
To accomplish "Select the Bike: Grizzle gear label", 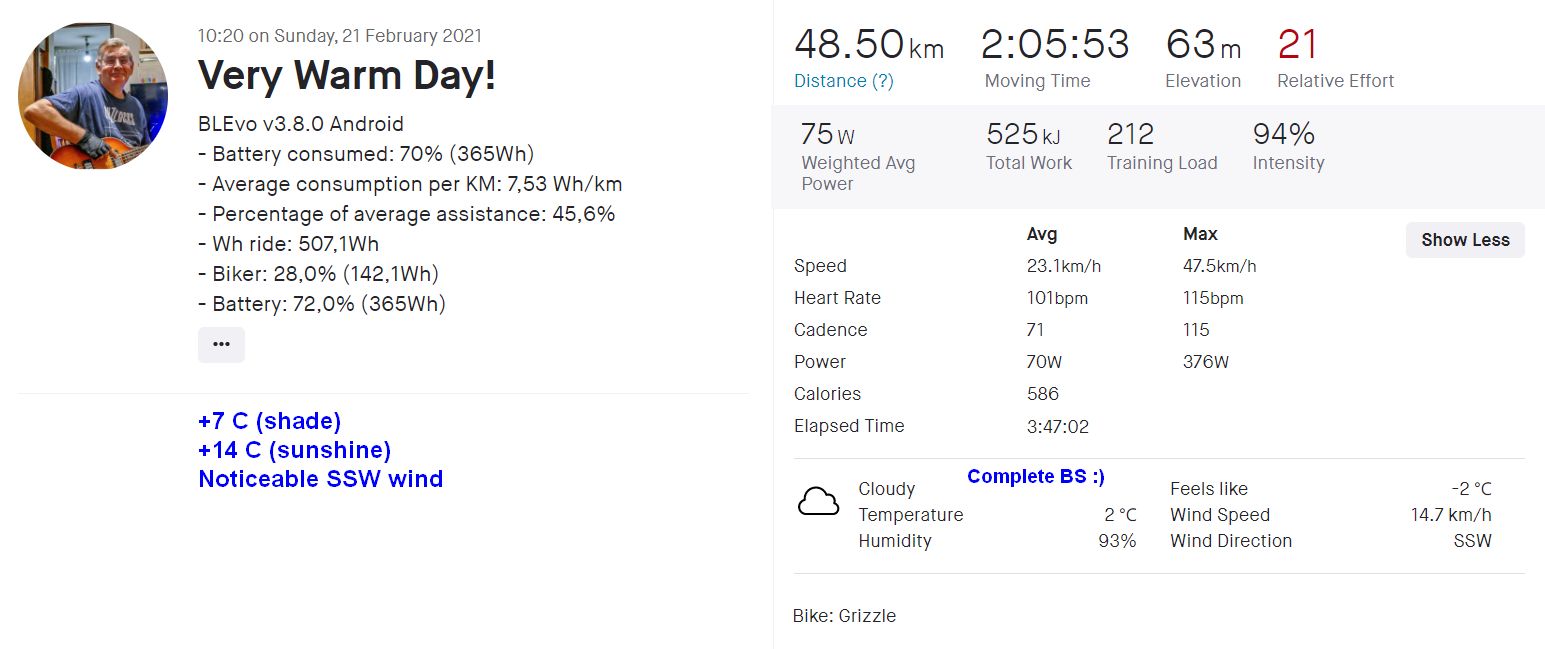I will pos(844,616).
